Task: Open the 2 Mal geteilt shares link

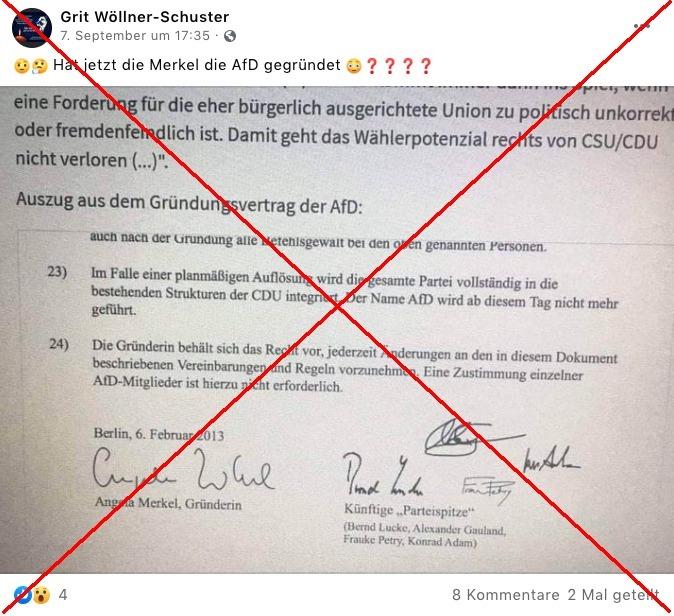Action: coord(613,595)
